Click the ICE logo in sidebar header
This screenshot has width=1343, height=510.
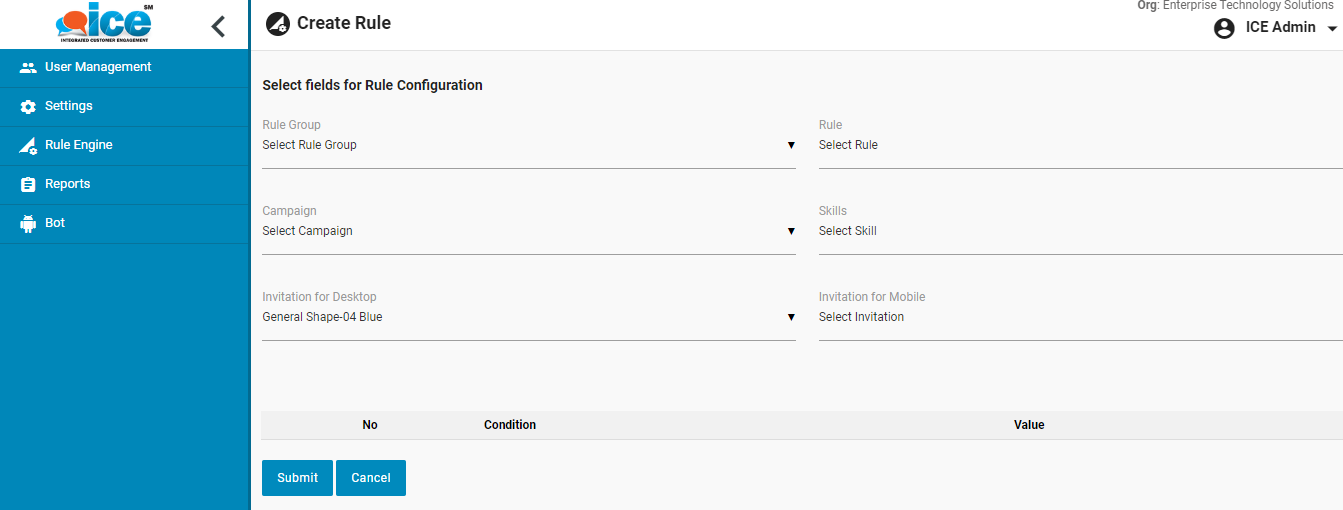pos(104,24)
